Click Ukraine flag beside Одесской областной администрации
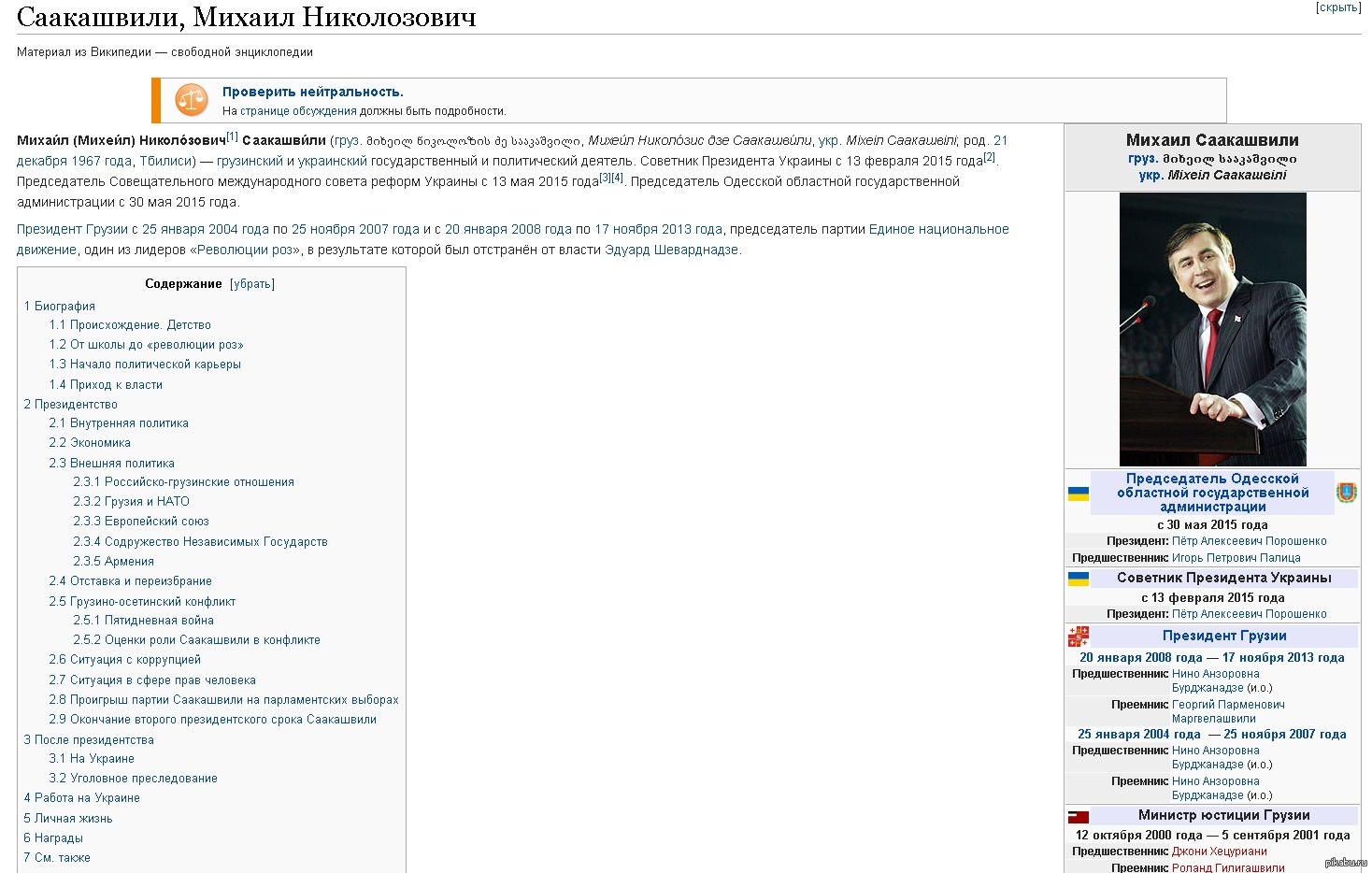Screen dimensions: 1372x873 coord(1078,494)
